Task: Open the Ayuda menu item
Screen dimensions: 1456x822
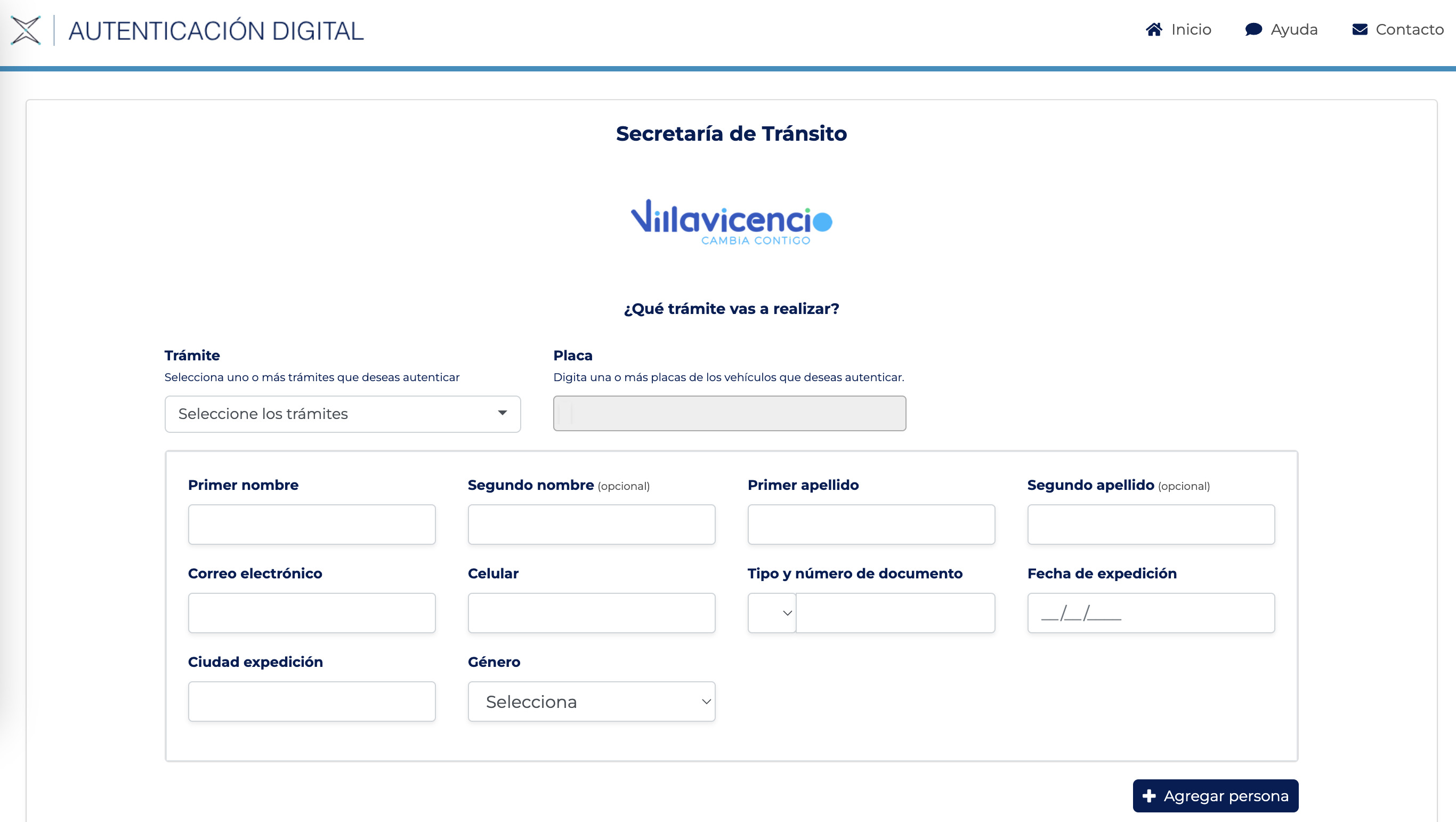Action: point(1293,29)
